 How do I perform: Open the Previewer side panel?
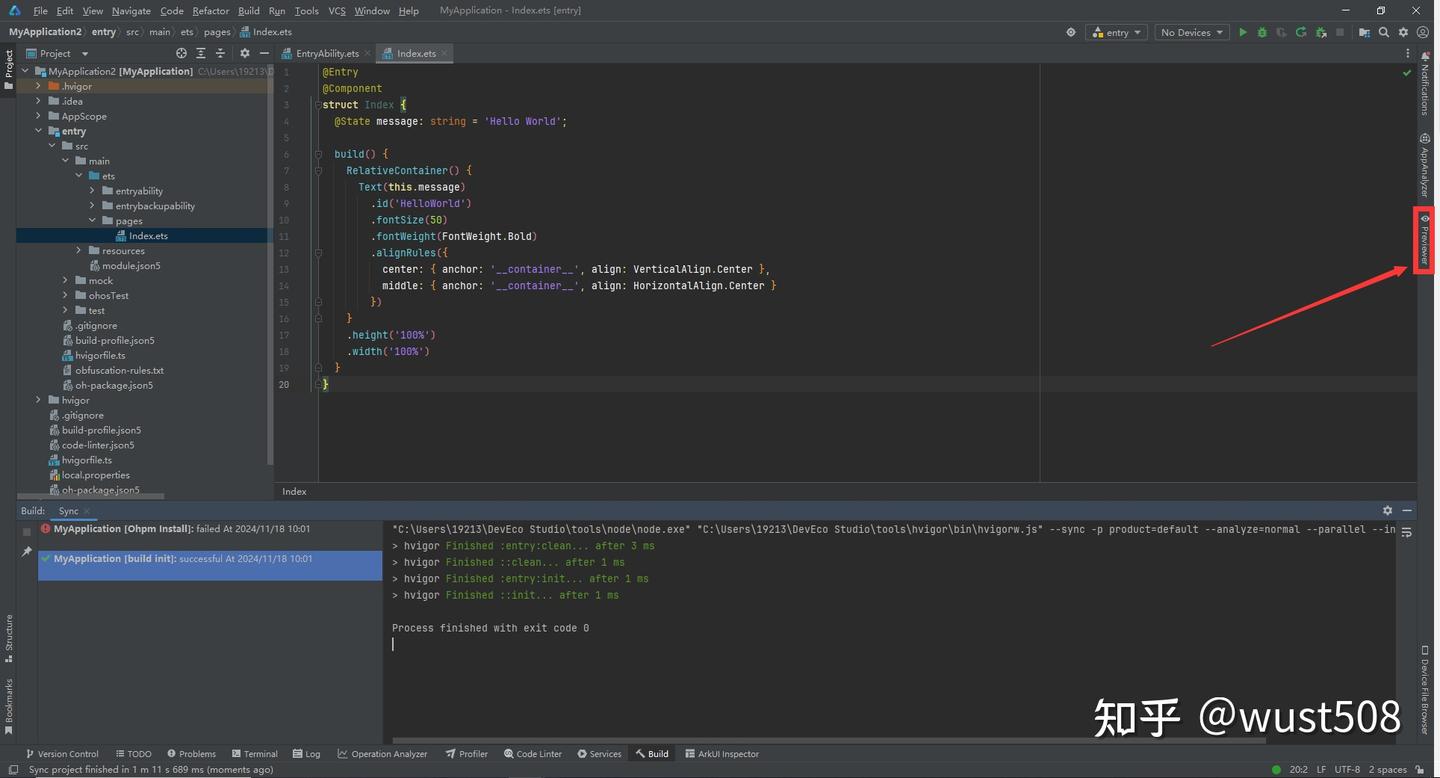[1424, 240]
